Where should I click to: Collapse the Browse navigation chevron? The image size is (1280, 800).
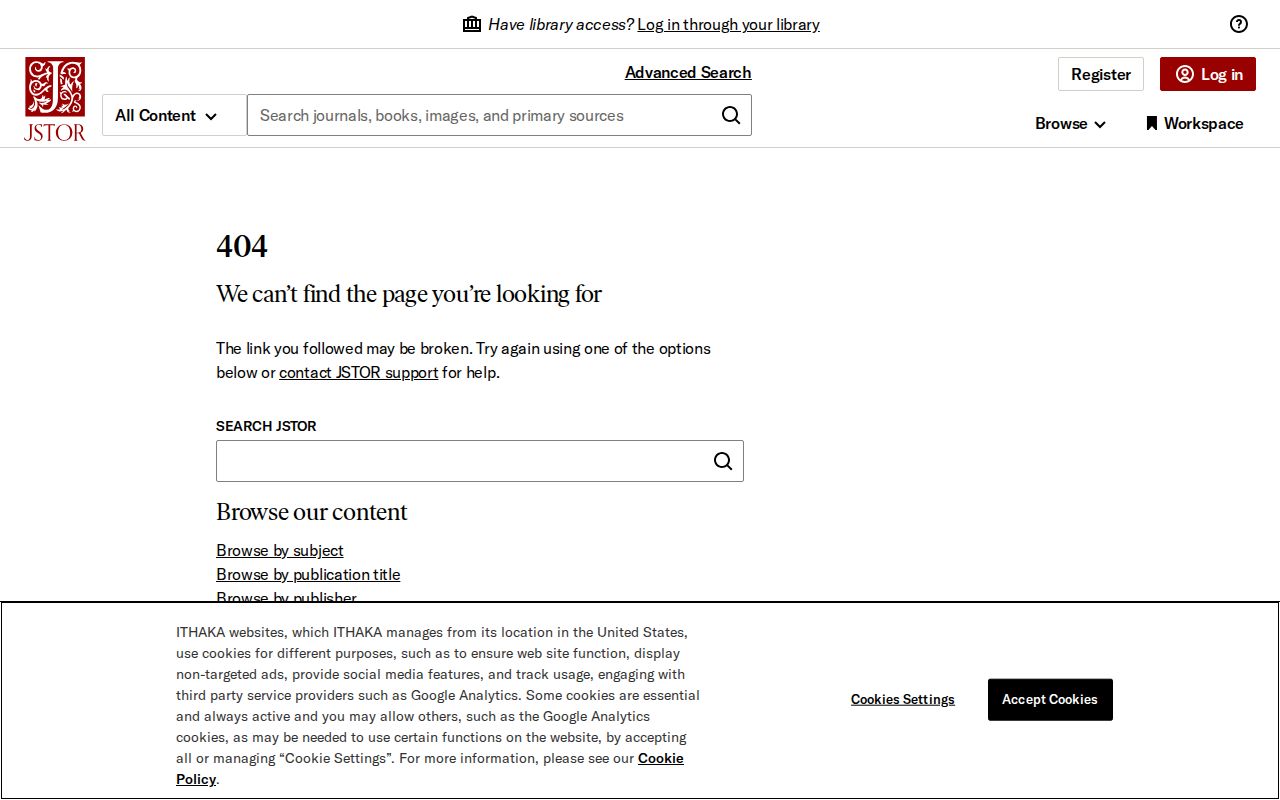tap(1100, 124)
